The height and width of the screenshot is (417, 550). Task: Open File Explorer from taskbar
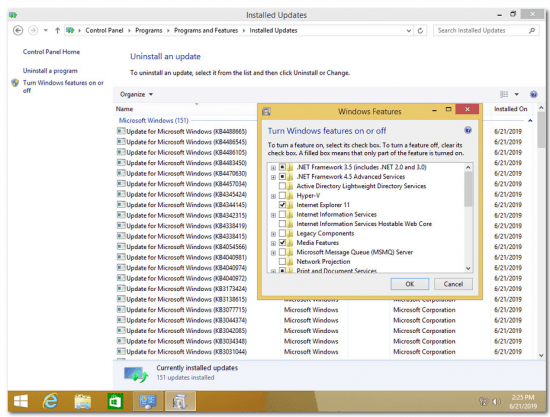82,401
